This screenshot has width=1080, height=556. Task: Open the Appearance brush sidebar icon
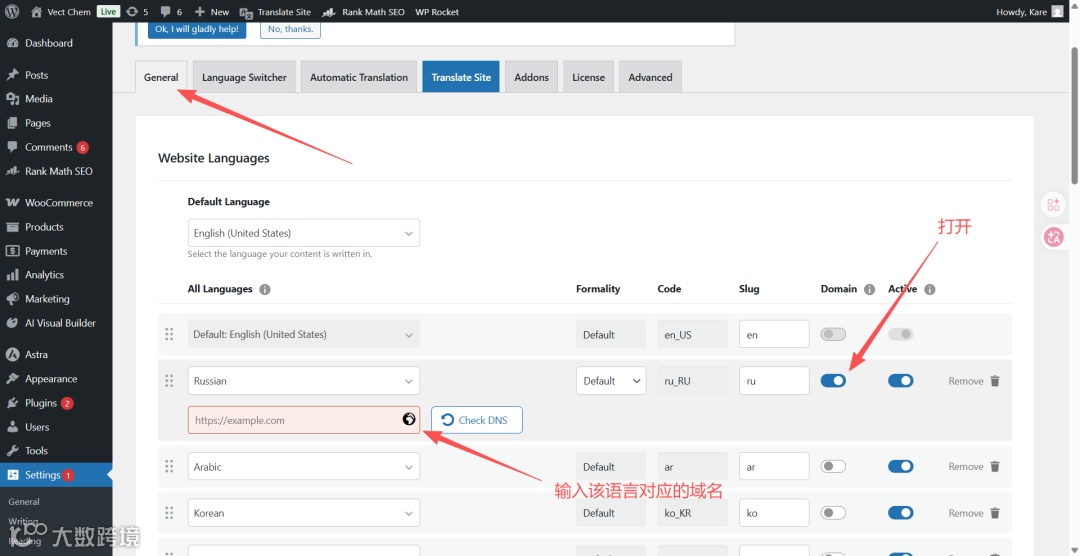coord(12,378)
